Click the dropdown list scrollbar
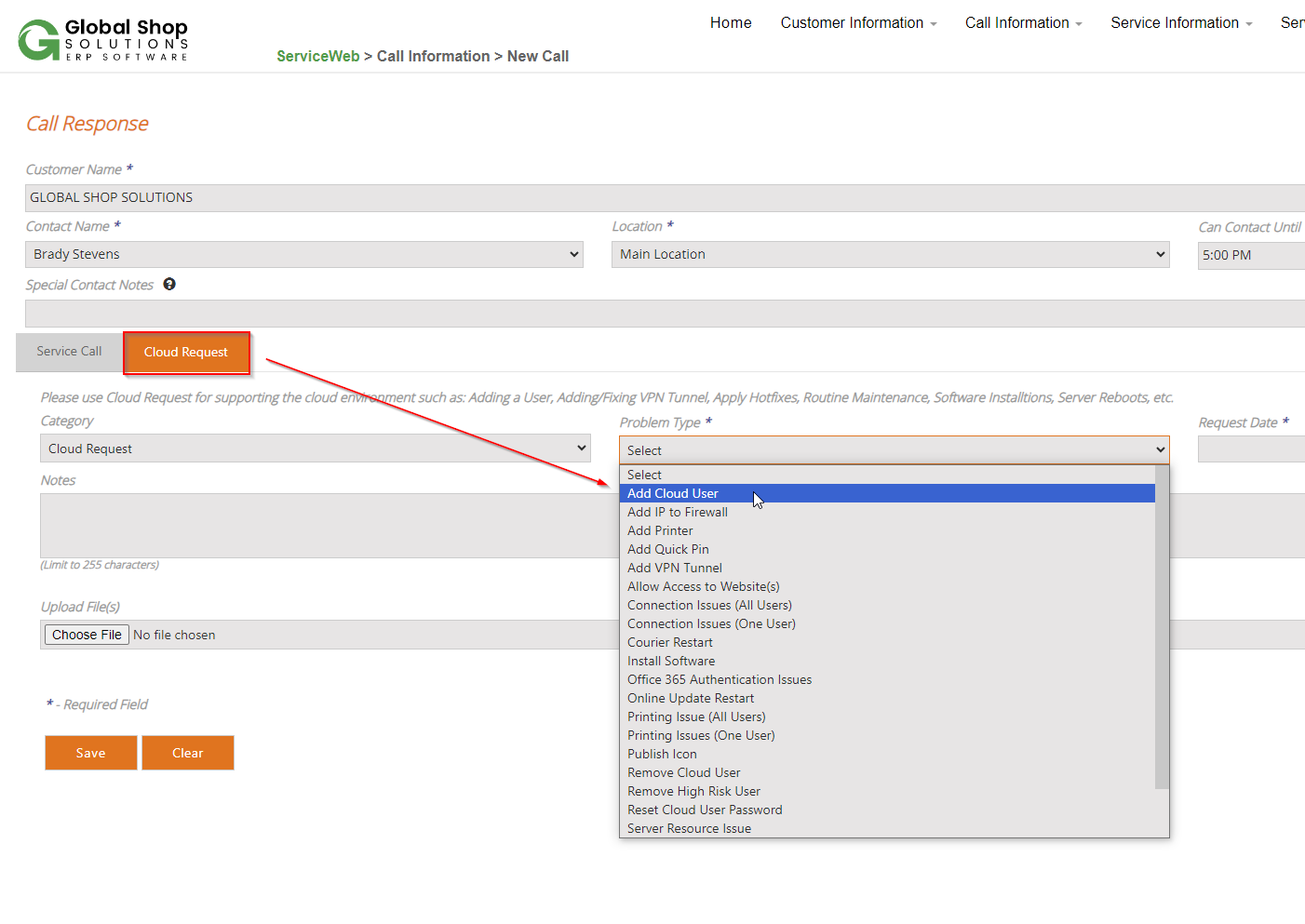Viewport: 1305px width, 924px height. pos(1162,627)
